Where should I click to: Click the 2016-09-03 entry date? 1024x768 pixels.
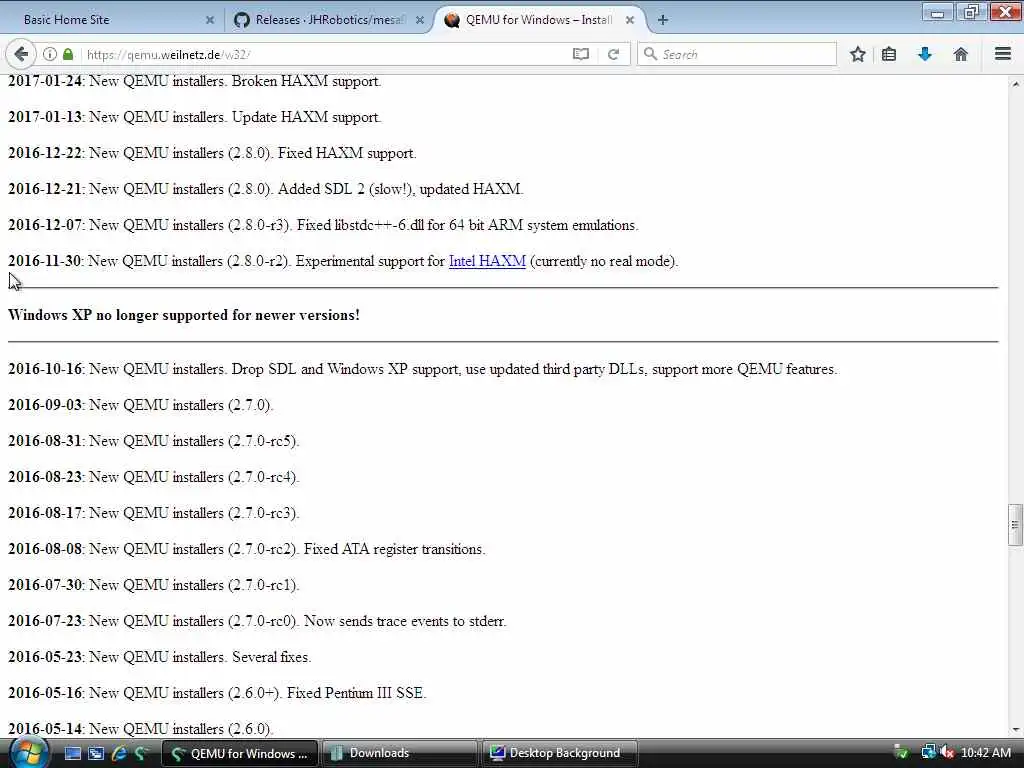pos(45,405)
